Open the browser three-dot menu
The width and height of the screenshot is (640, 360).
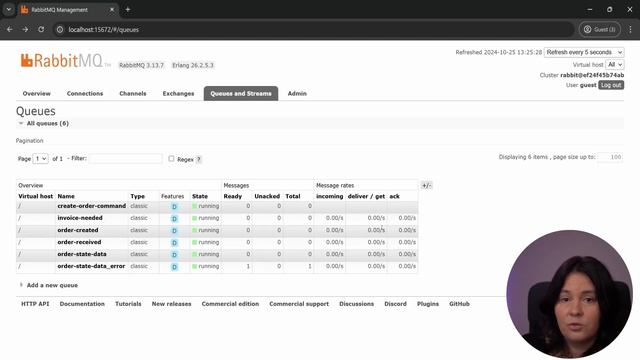tap(630, 29)
